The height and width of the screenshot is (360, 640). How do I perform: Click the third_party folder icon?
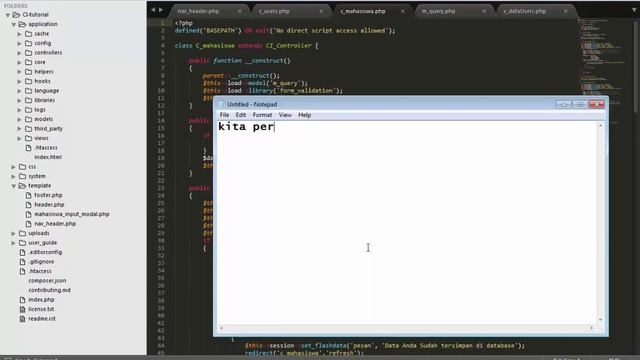point(29,129)
